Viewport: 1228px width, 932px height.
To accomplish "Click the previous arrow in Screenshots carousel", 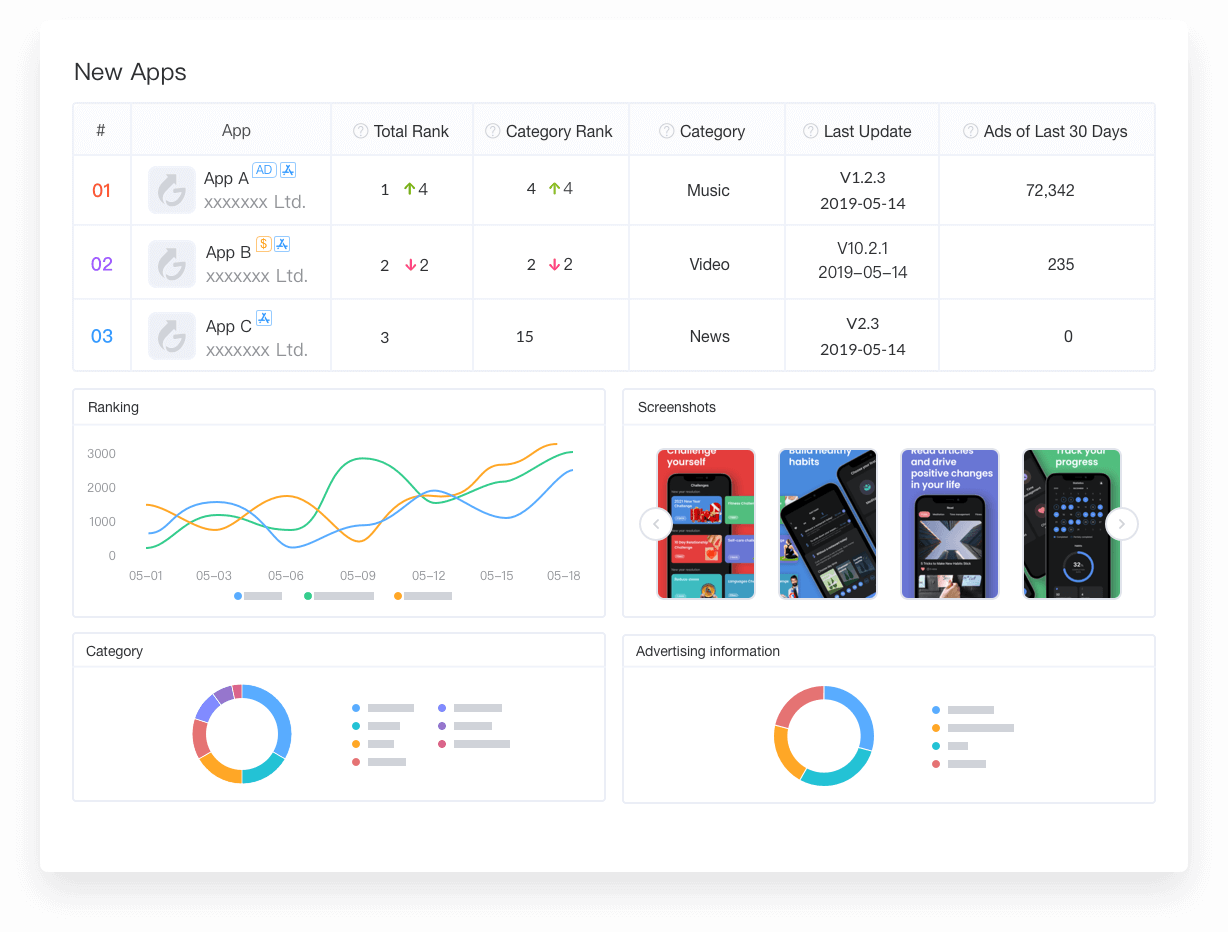I will 656,523.
